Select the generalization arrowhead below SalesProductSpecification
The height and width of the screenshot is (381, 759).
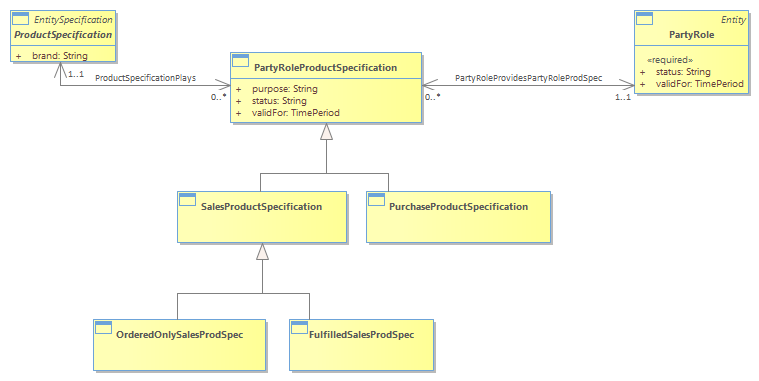pos(262,251)
